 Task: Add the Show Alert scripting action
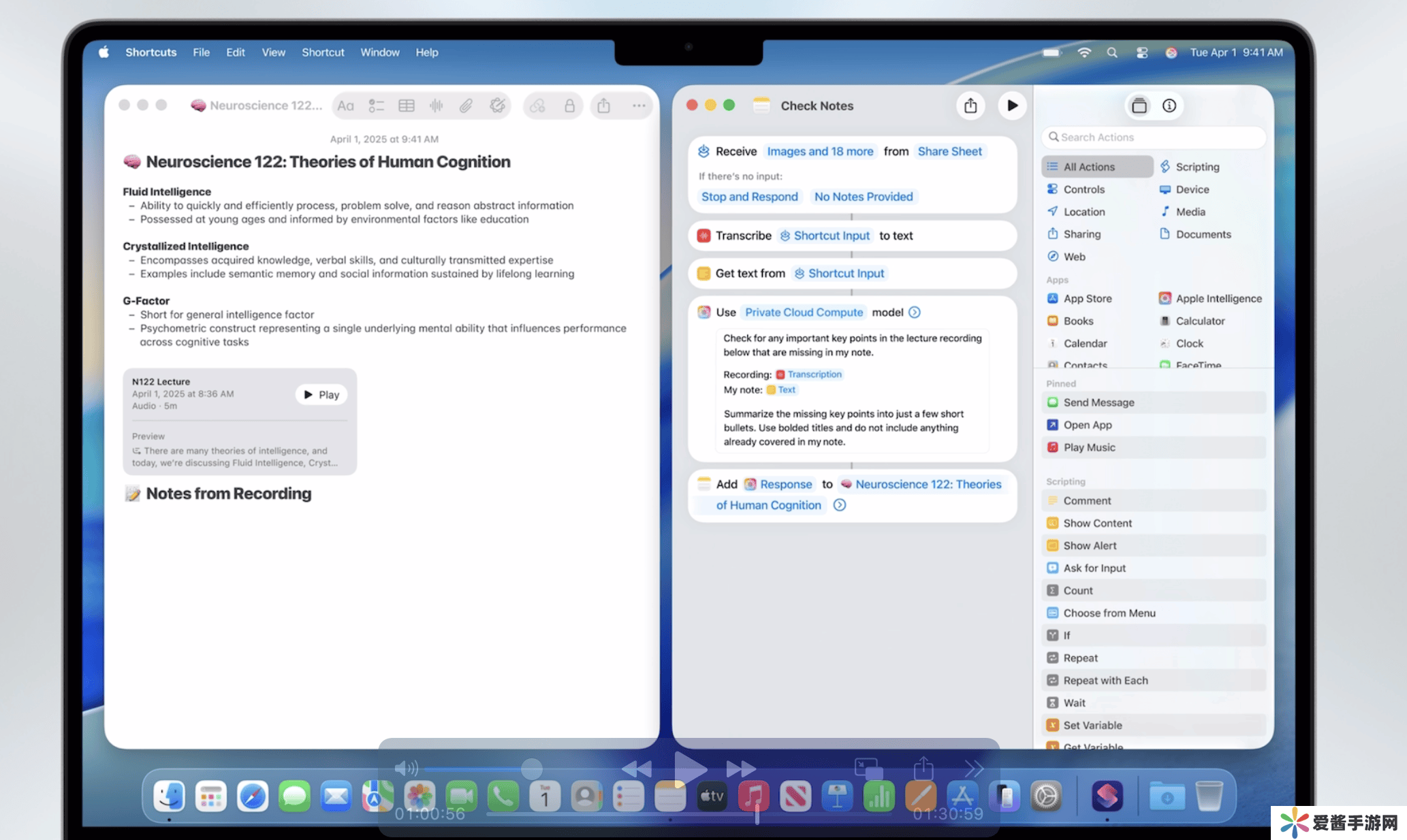1090,546
